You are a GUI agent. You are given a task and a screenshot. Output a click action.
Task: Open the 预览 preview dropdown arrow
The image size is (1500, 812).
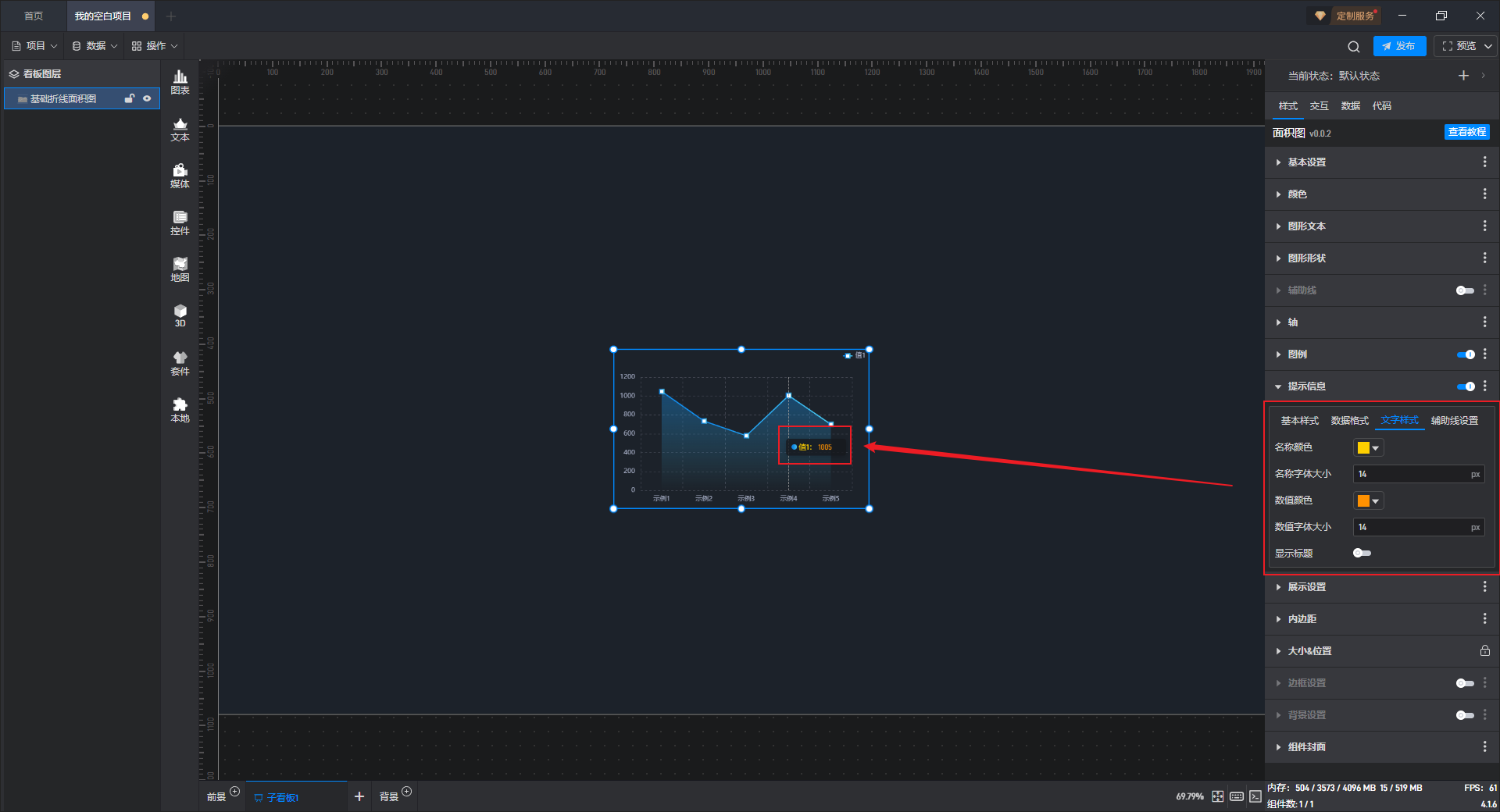[x=1487, y=46]
